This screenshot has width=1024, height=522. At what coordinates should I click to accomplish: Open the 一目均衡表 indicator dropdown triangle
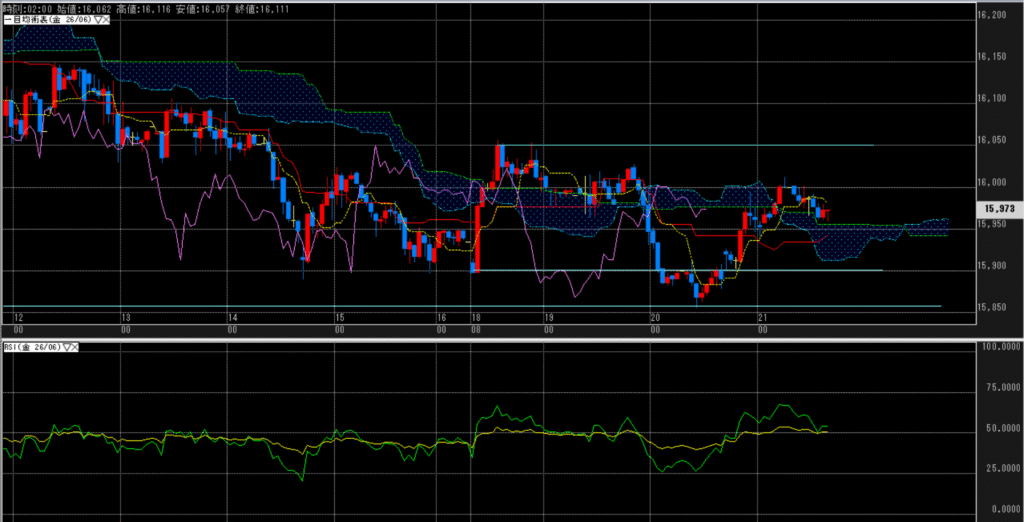click(x=97, y=19)
